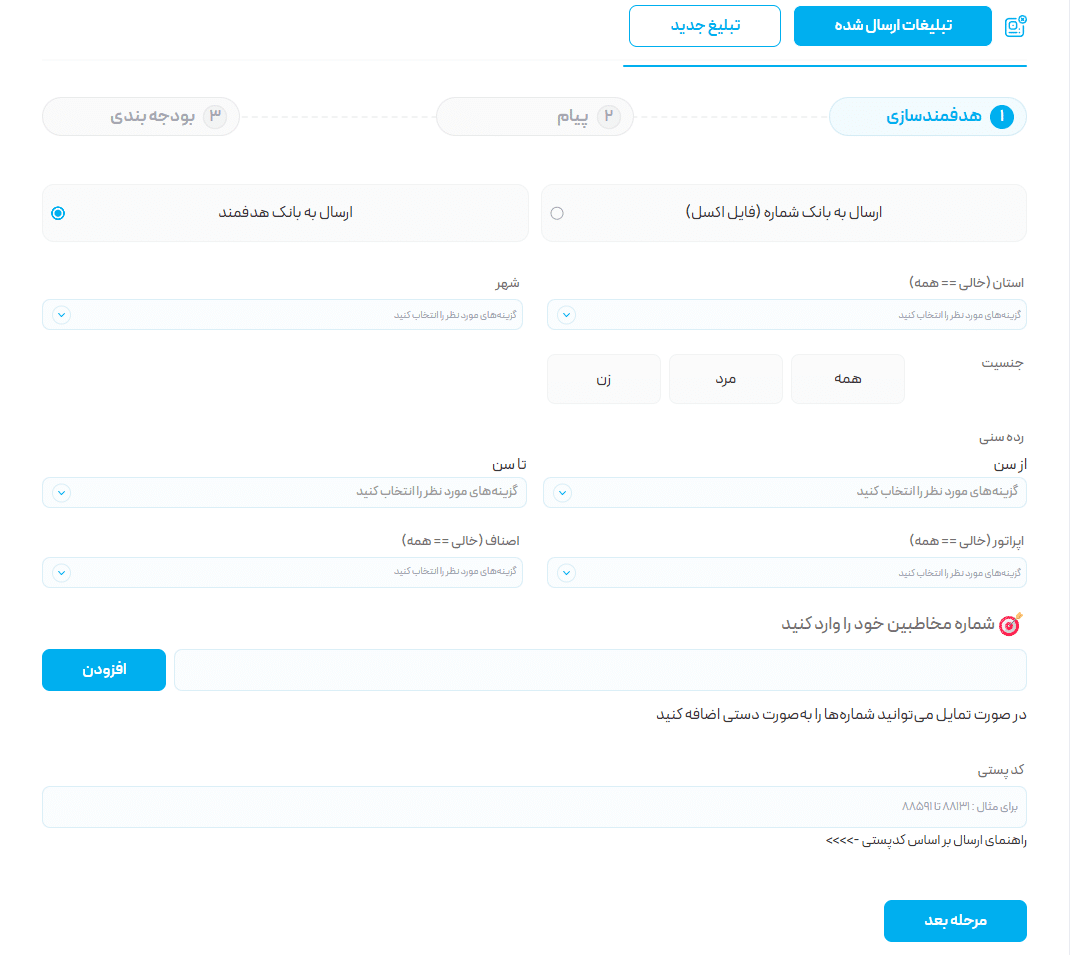Image resolution: width=1070 pixels, height=955 pixels.
Task: Choose زن gender option
Action: 604,379
